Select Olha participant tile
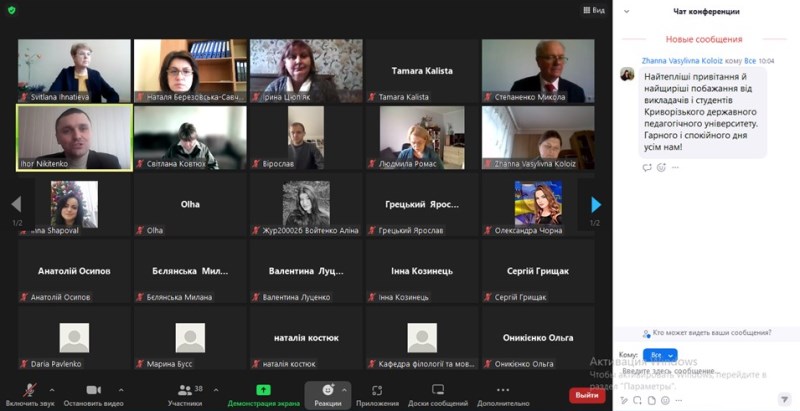The height and width of the screenshot is (411, 800). 190,204
